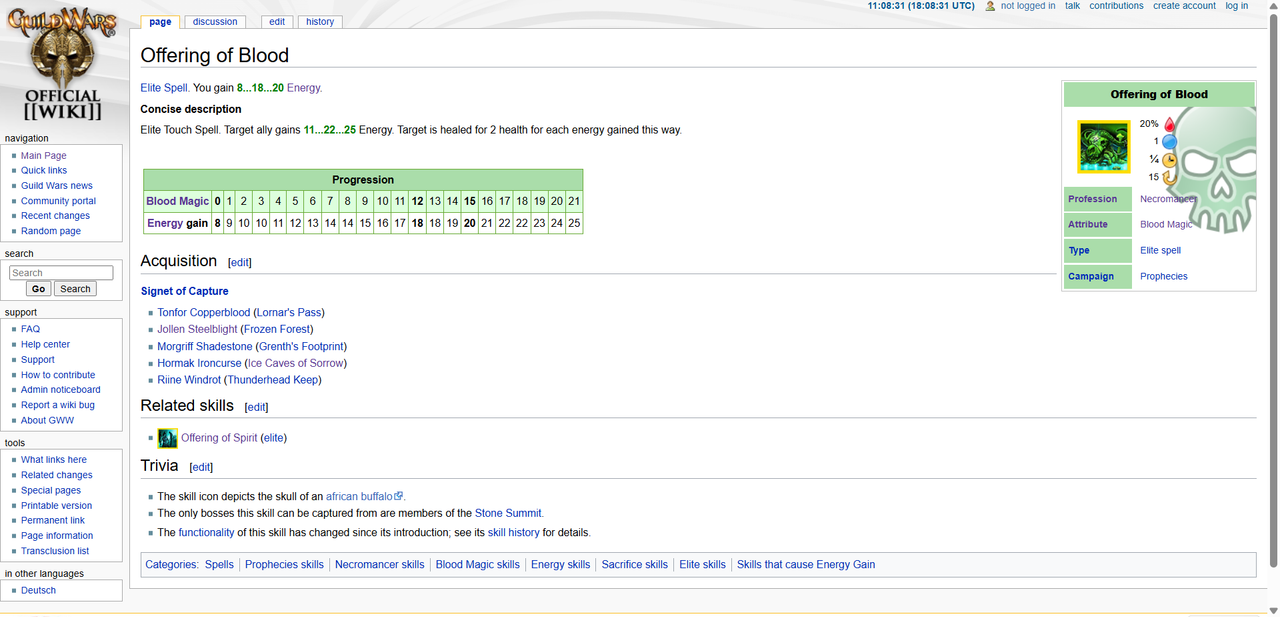This screenshot has width=1280, height=617.
Task: Click the not logged in user icon
Action: tap(990, 6)
